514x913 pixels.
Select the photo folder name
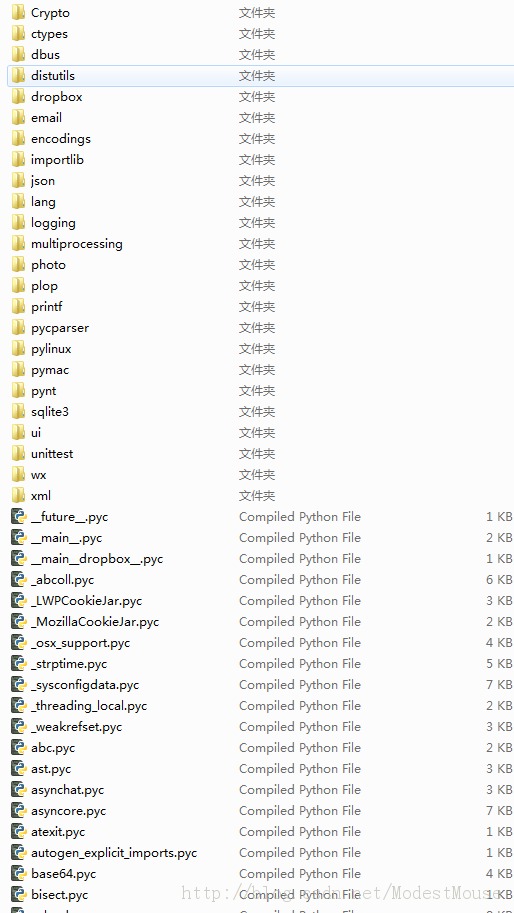tap(48, 265)
